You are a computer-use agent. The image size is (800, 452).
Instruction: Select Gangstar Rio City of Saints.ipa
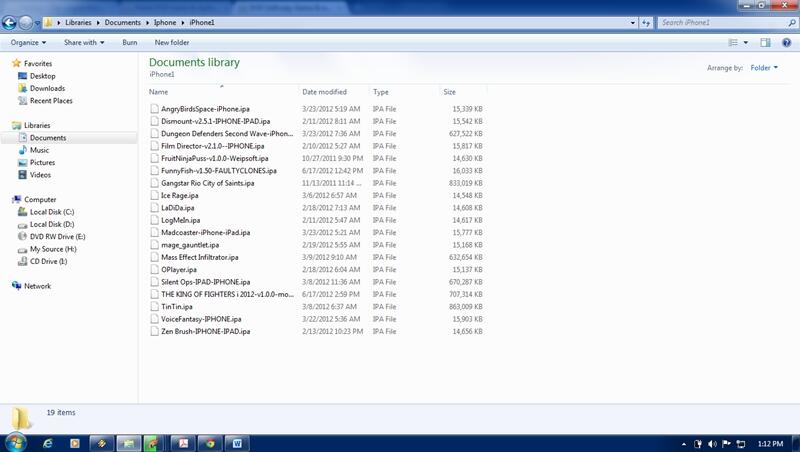[x=208, y=183]
